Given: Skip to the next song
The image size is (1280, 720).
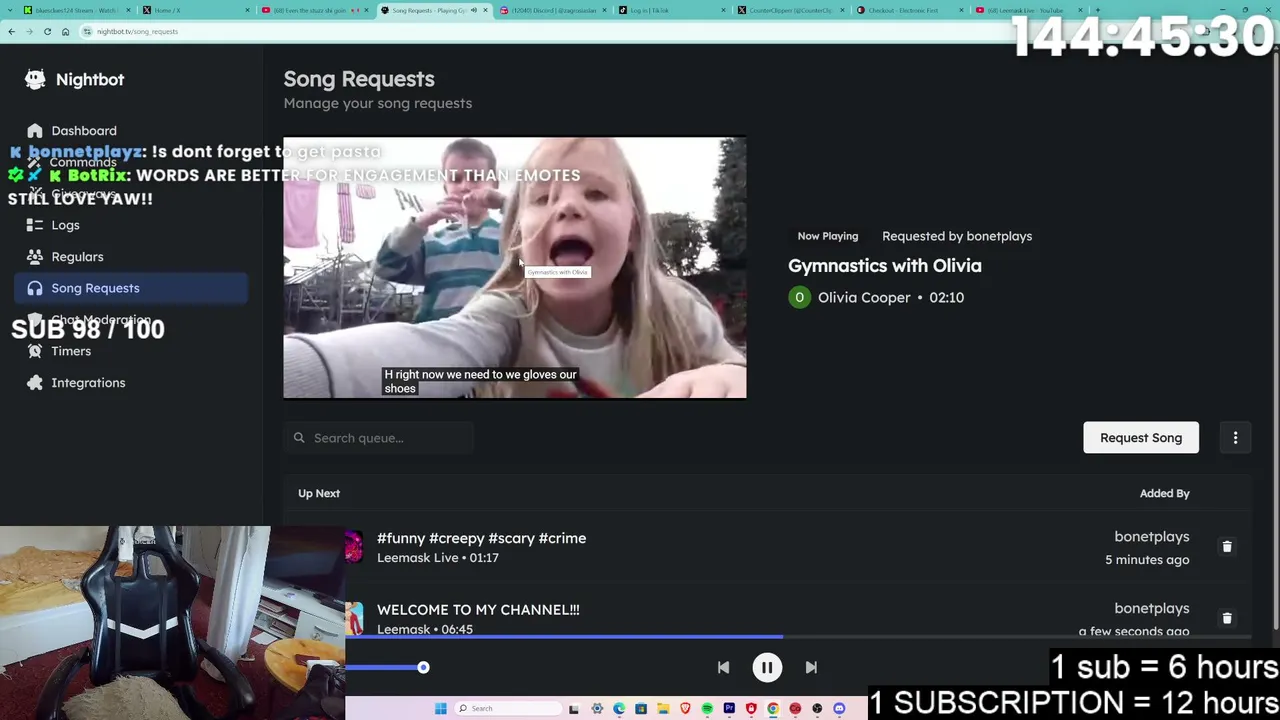Looking at the screenshot, I should click(811, 667).
